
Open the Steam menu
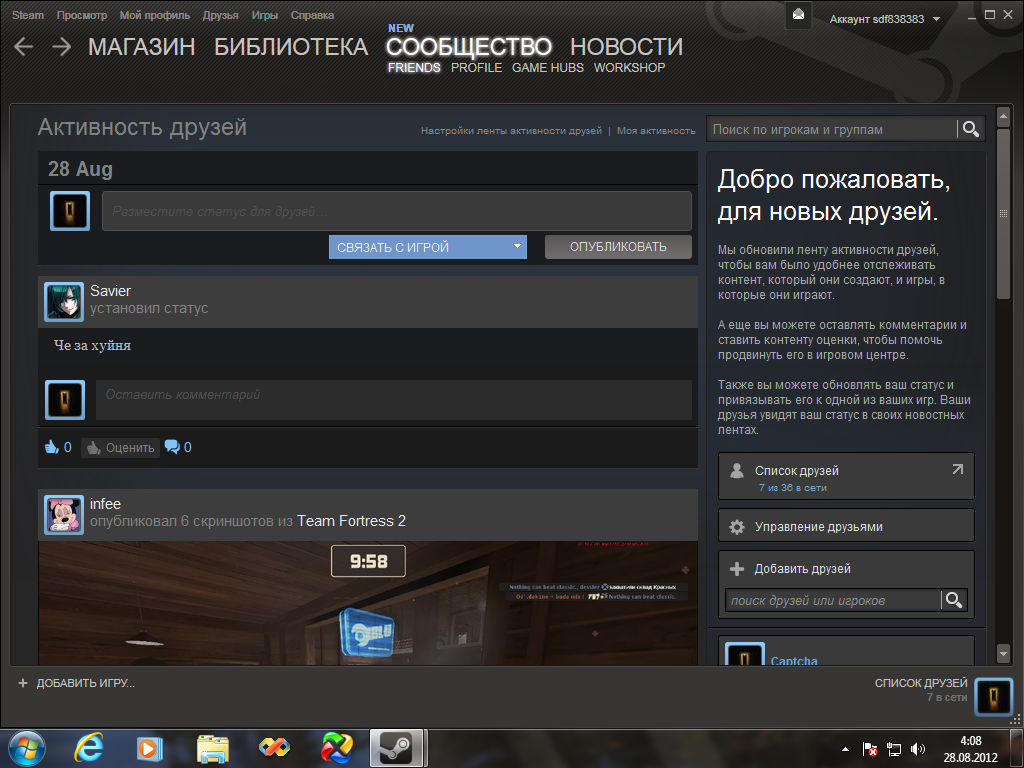coord(27,15)
